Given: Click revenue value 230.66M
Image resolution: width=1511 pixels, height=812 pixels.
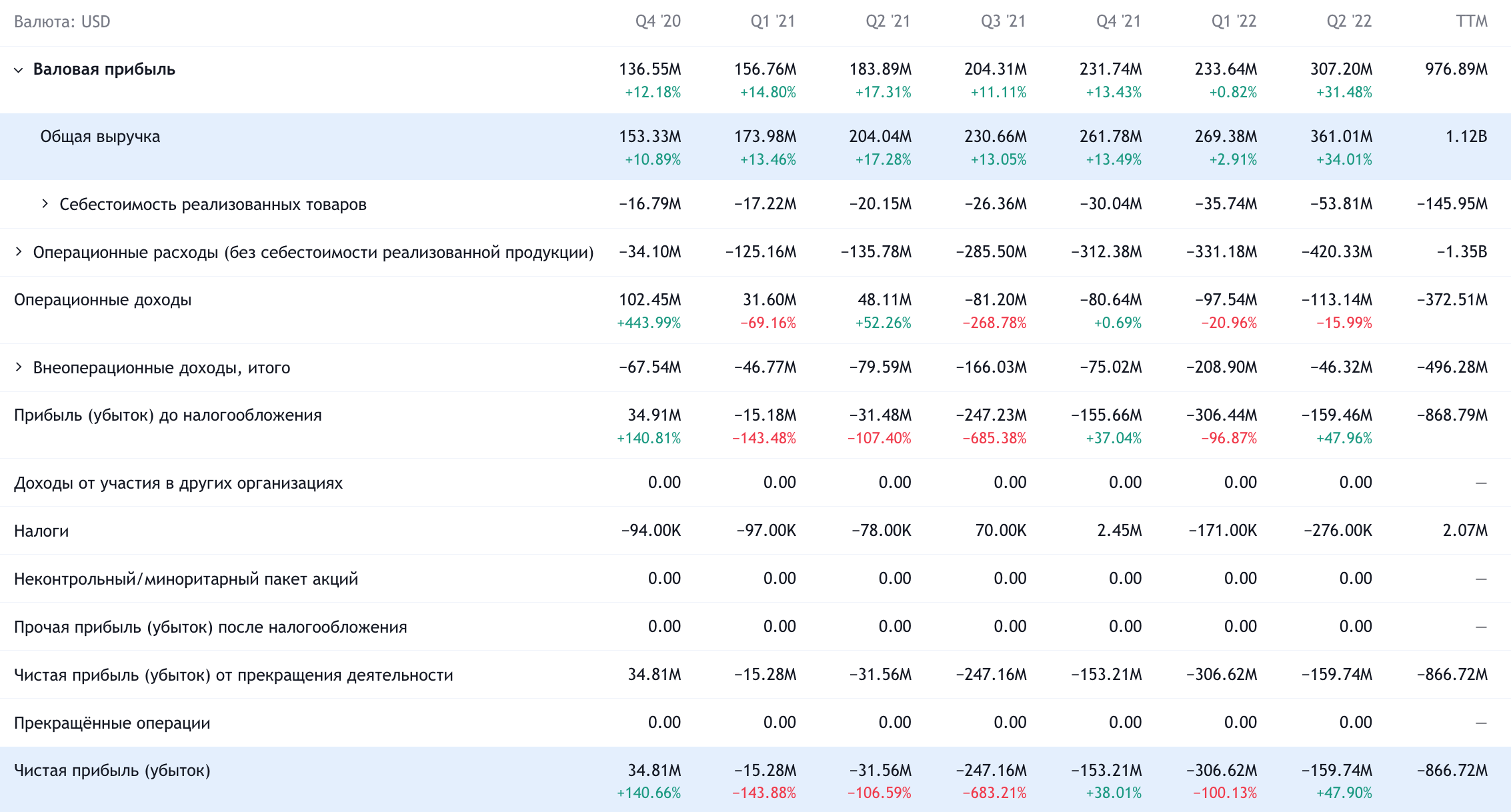Looking at the screenshot, I should click(x=996, y=137).
